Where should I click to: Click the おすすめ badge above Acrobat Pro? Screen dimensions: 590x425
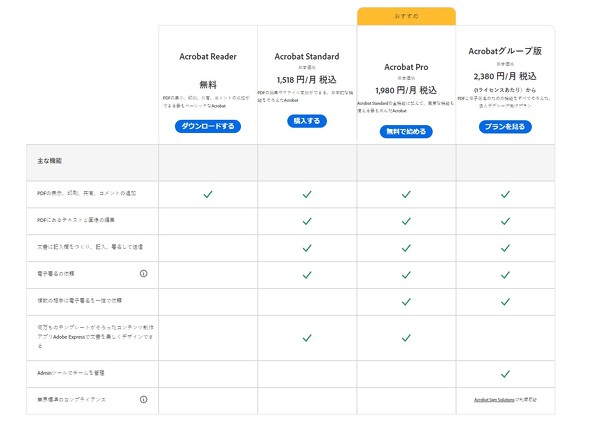click(406, 16)
